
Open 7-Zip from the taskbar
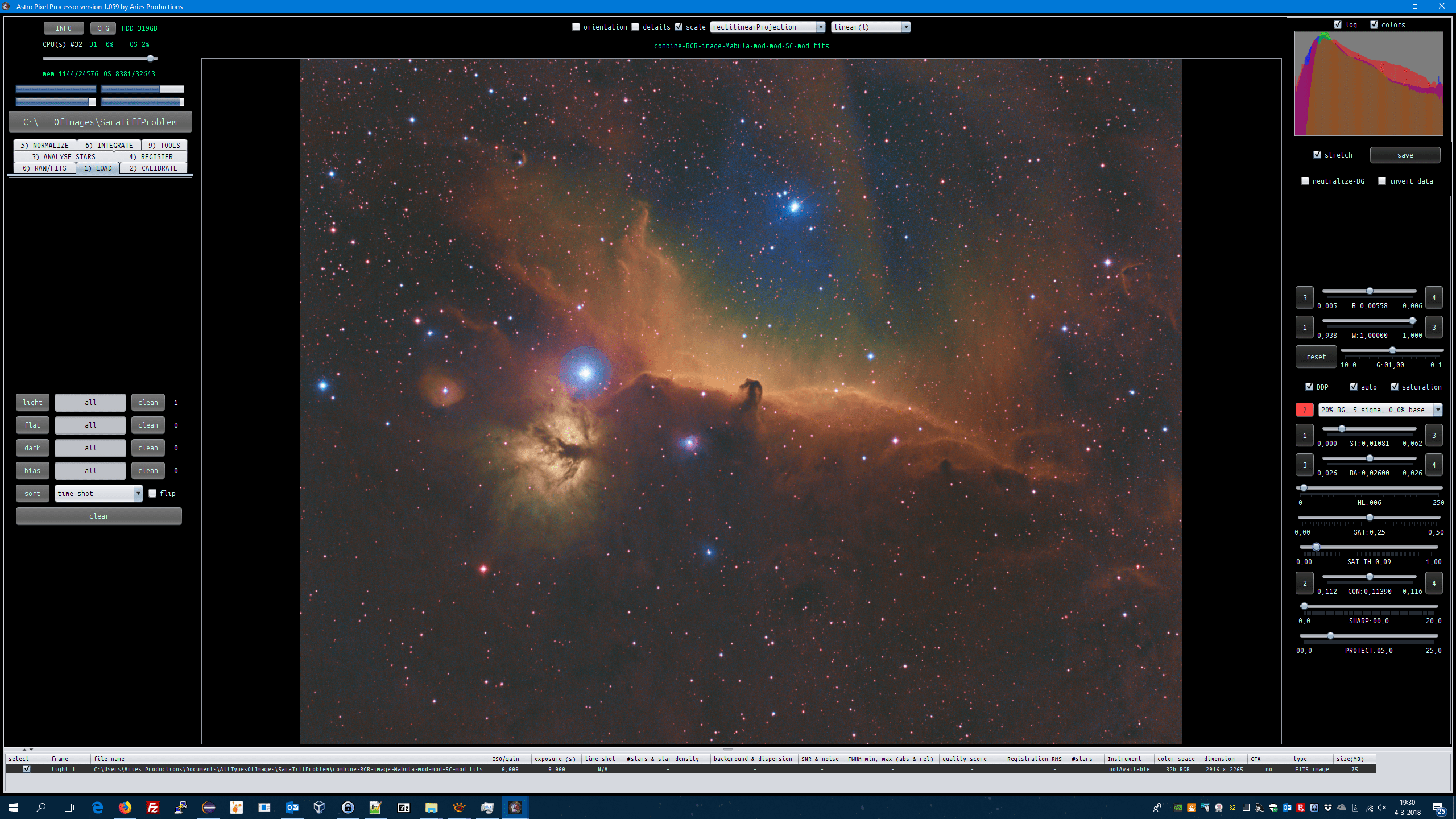[x=403, y=807]
